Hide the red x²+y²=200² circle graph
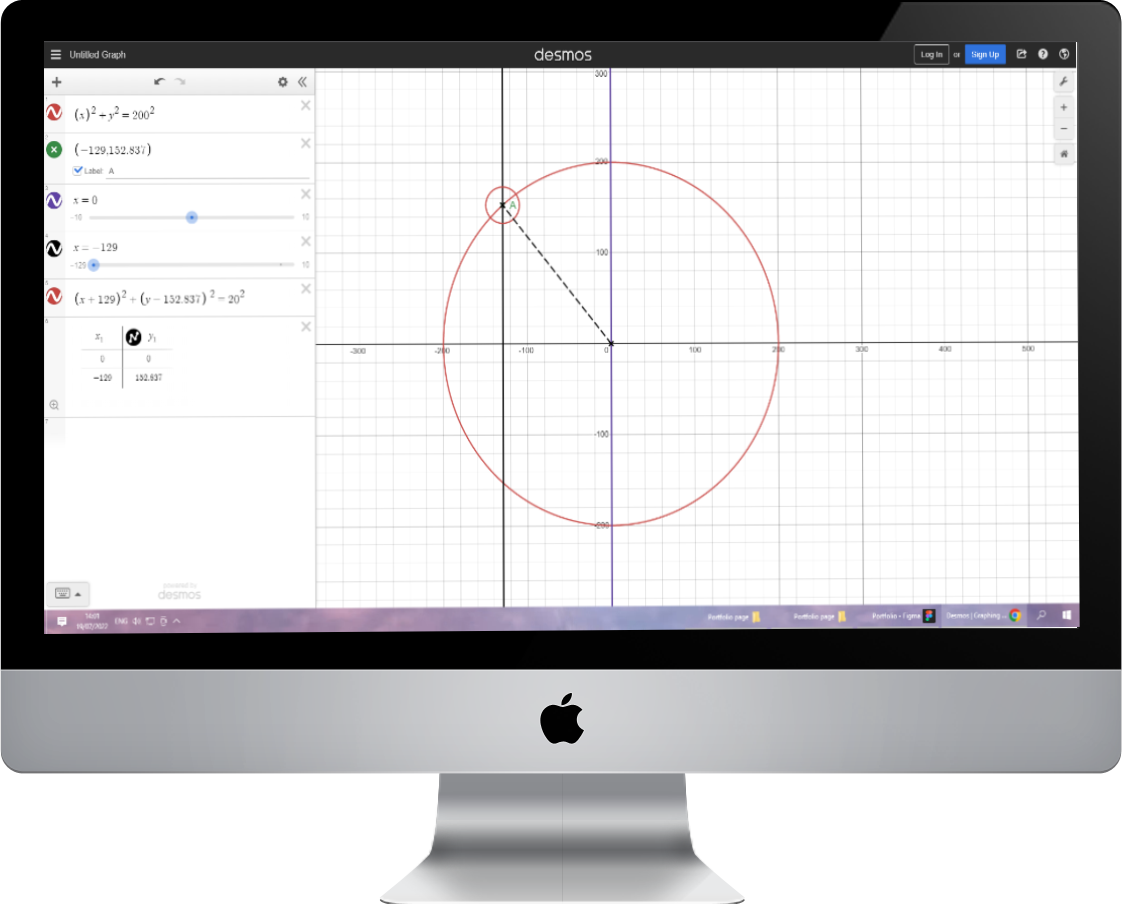1122x904 pixels. [54, 113]
